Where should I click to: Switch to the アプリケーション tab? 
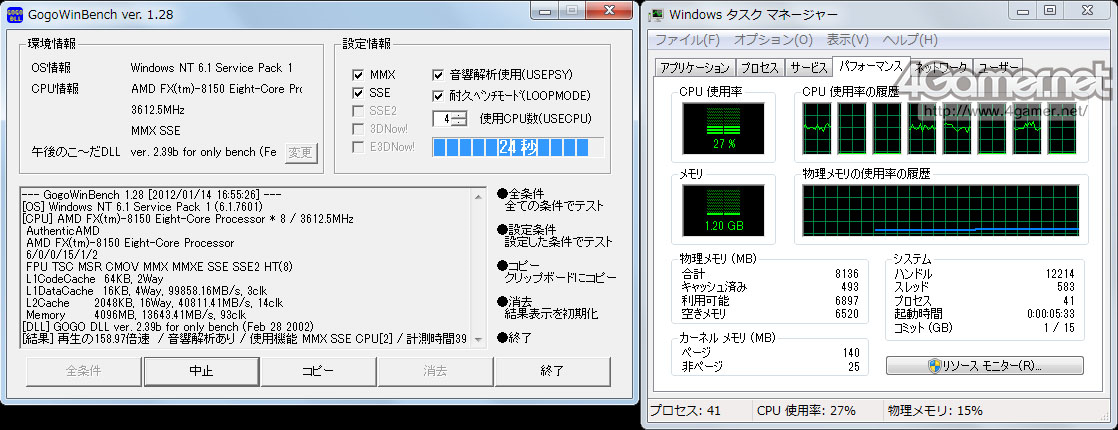click(x=694, y=68)
